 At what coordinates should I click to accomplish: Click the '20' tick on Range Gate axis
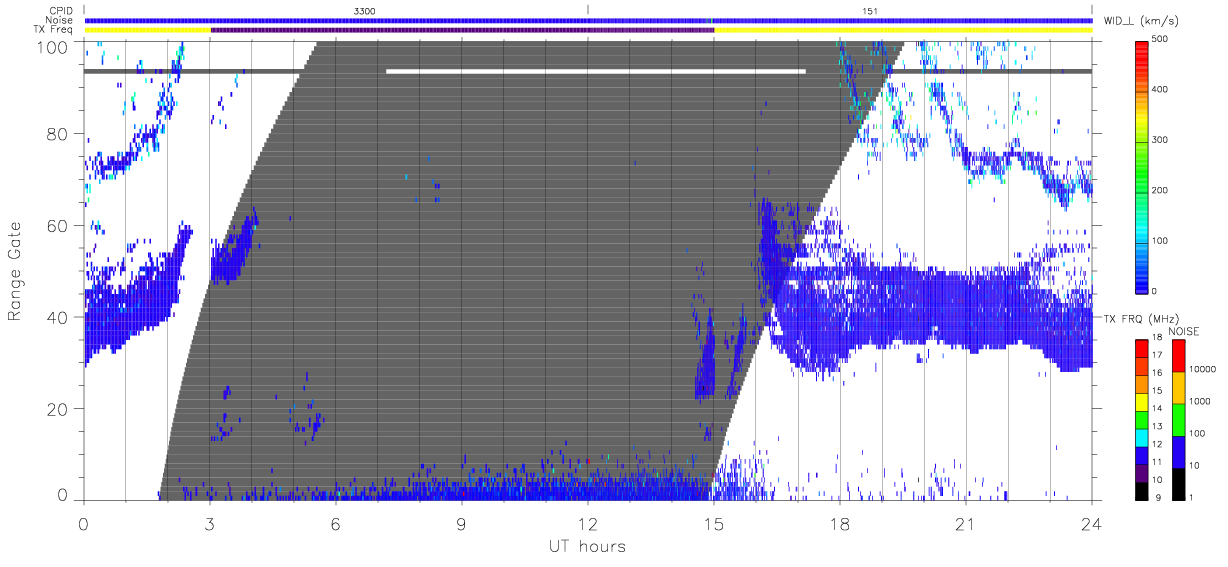(57, 409)
